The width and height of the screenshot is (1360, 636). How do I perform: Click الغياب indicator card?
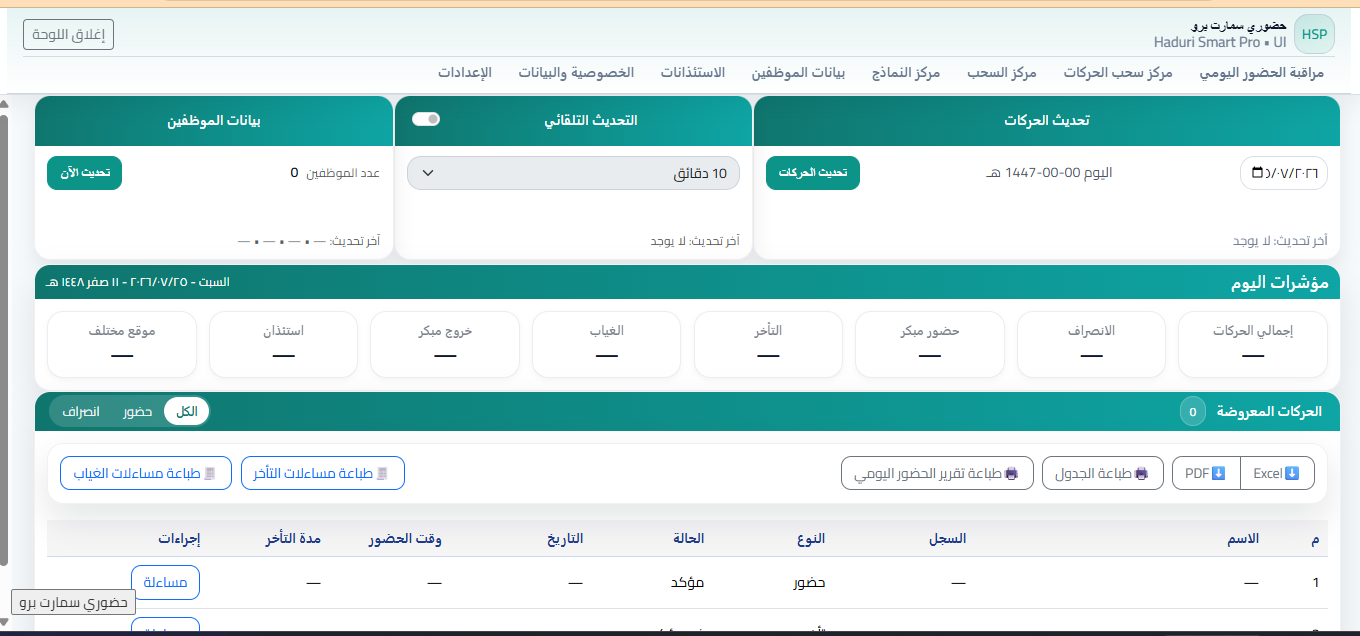point(606,344)
